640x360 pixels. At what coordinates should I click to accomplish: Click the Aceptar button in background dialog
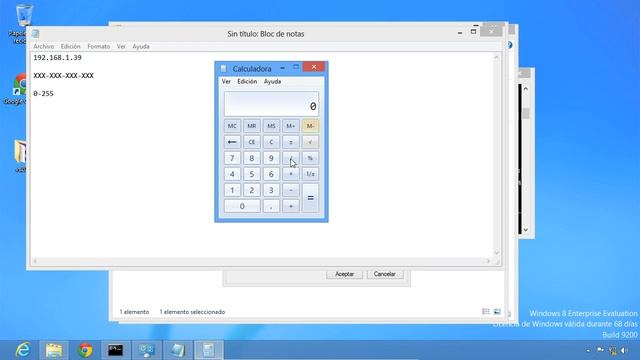344,274
